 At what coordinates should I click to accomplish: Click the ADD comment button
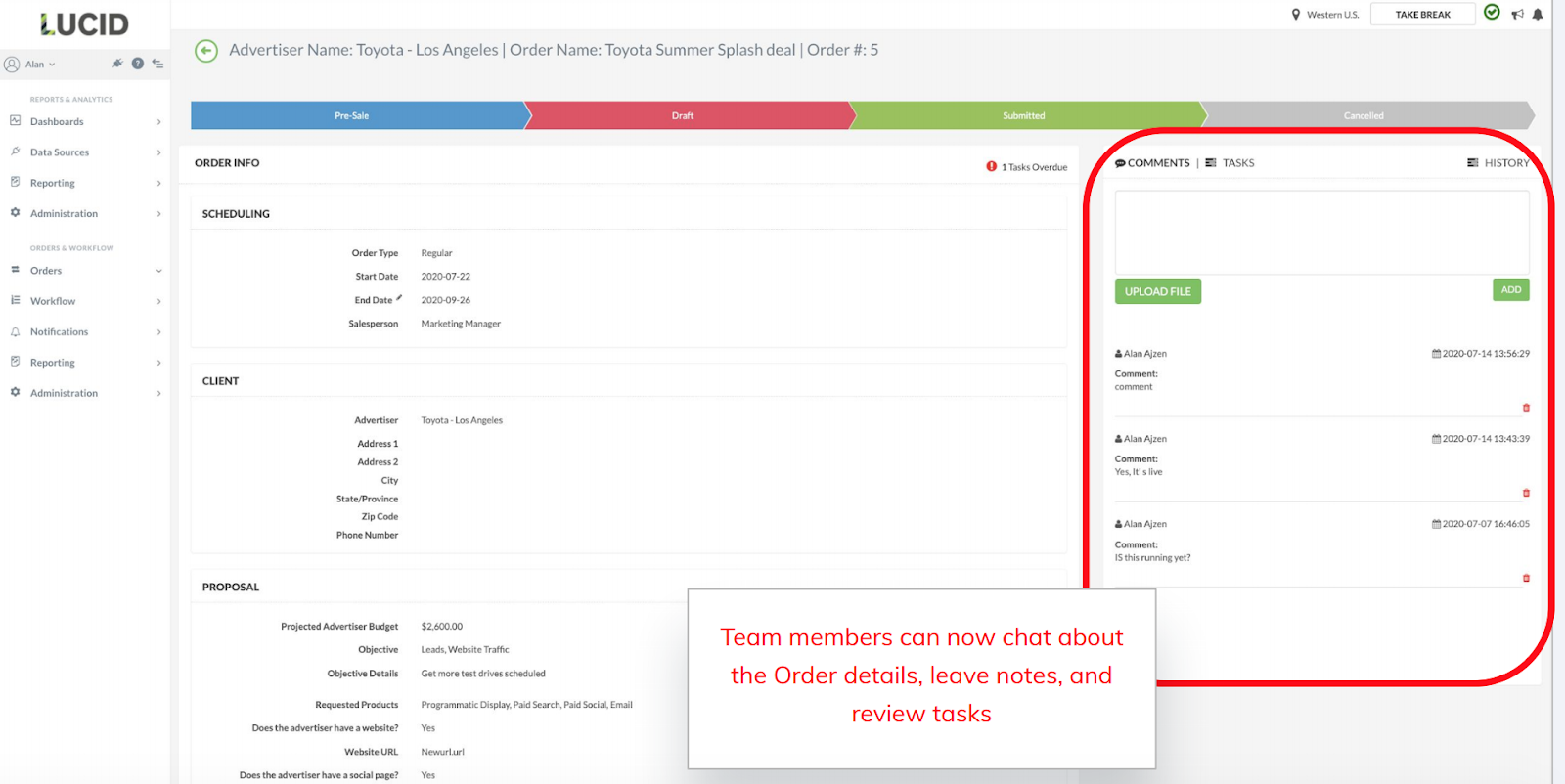point(1511,289)
